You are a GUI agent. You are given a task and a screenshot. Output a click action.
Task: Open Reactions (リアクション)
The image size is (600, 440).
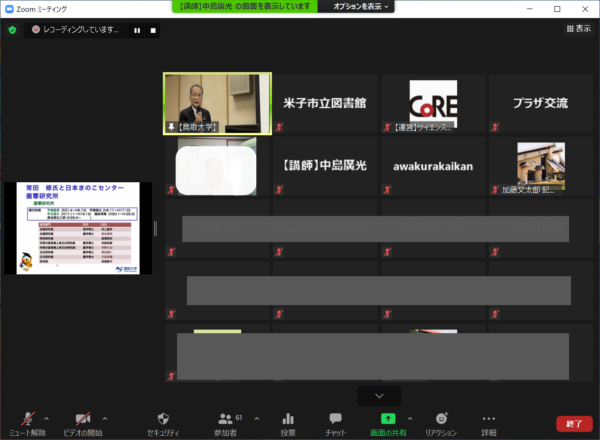point(441,424)
